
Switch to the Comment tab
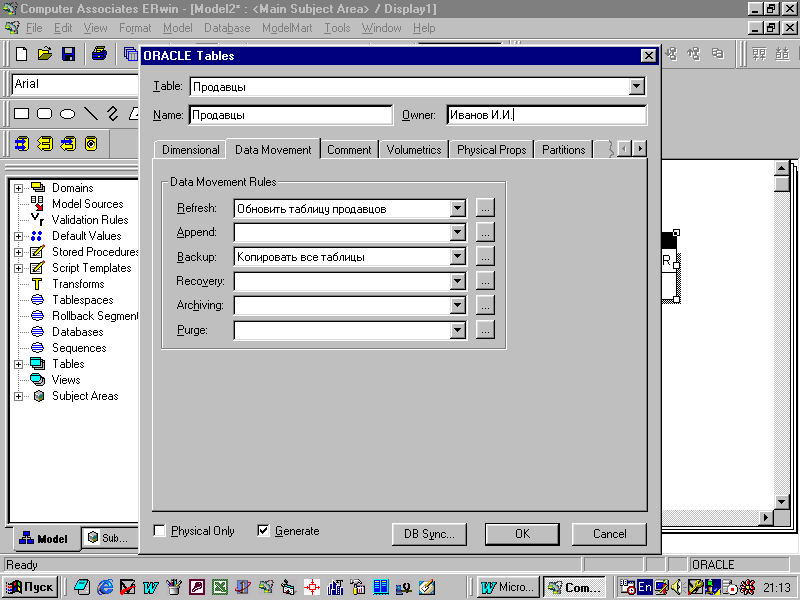click(349, 150)
